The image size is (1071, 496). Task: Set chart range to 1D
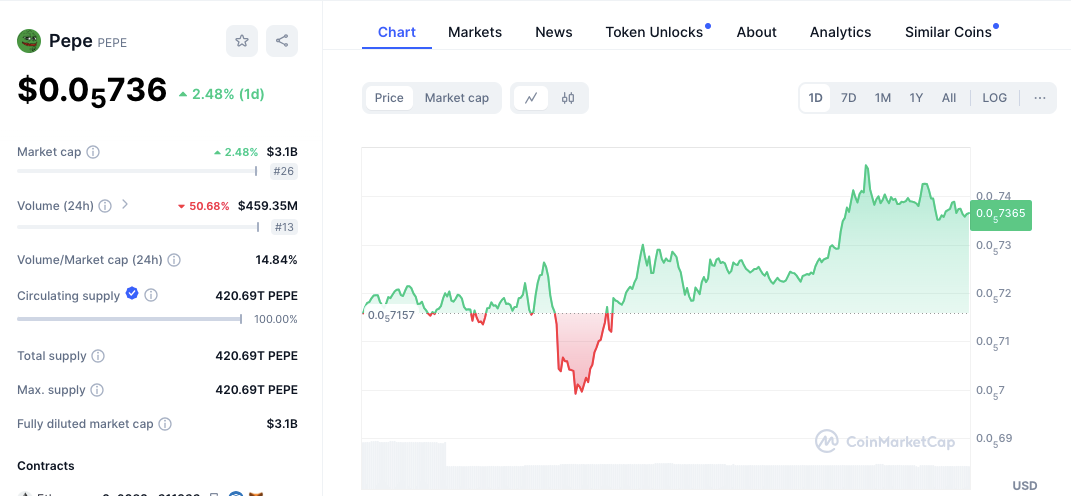tap(815, 98)
